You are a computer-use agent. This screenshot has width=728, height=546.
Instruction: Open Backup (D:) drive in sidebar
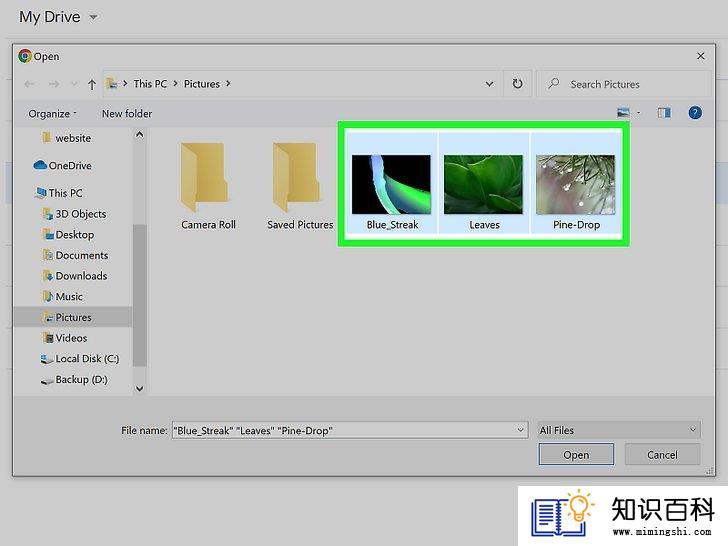[x=74, y=380]
